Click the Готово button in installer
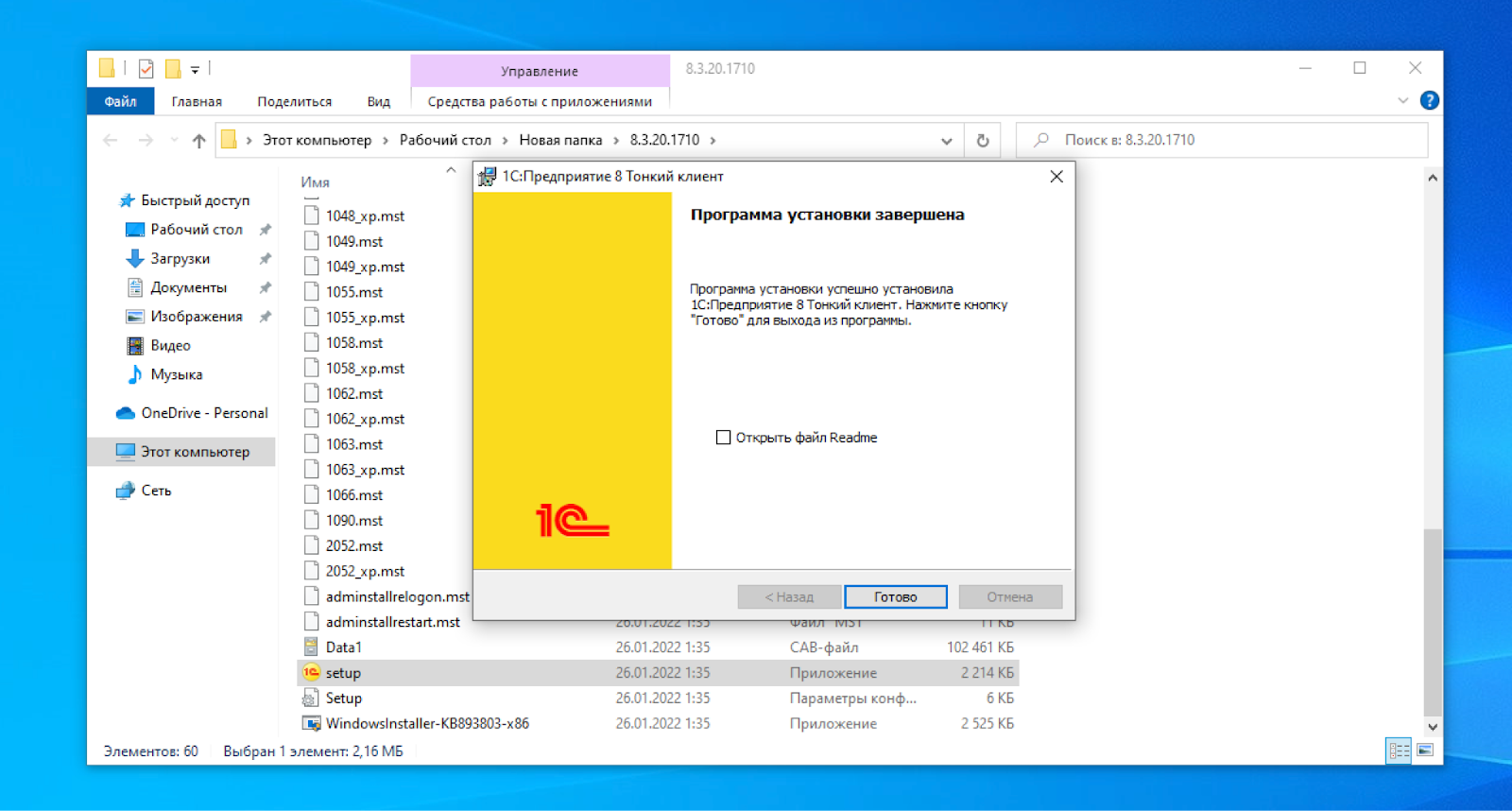The image size is (1512, 811). (895, 596)
